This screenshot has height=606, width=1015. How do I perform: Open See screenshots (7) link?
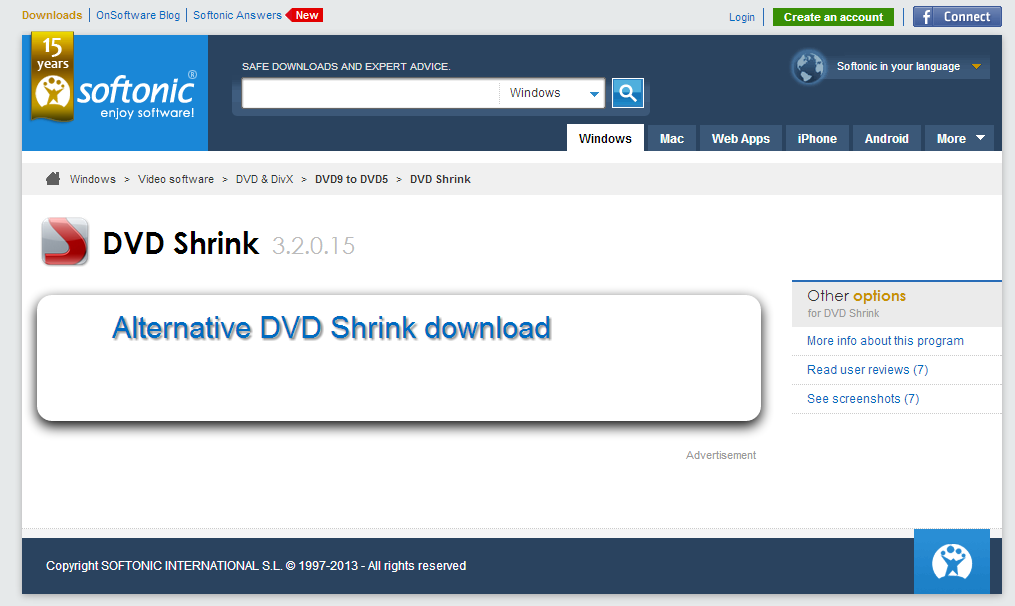click(x=863, y=399)
